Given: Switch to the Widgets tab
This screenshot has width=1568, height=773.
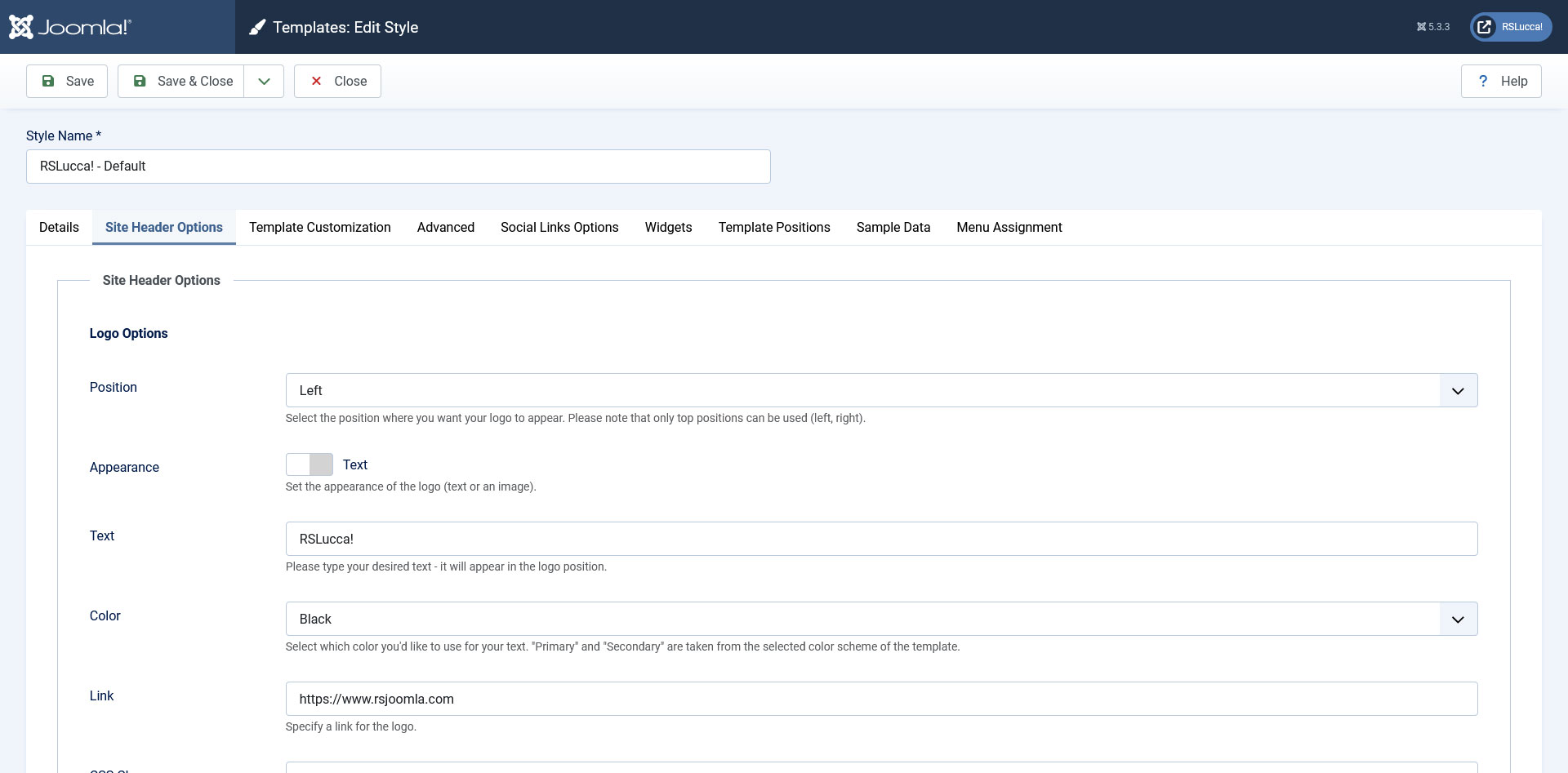Looking at the screenshot, I should pyautogui.click(x=668, y=227).
